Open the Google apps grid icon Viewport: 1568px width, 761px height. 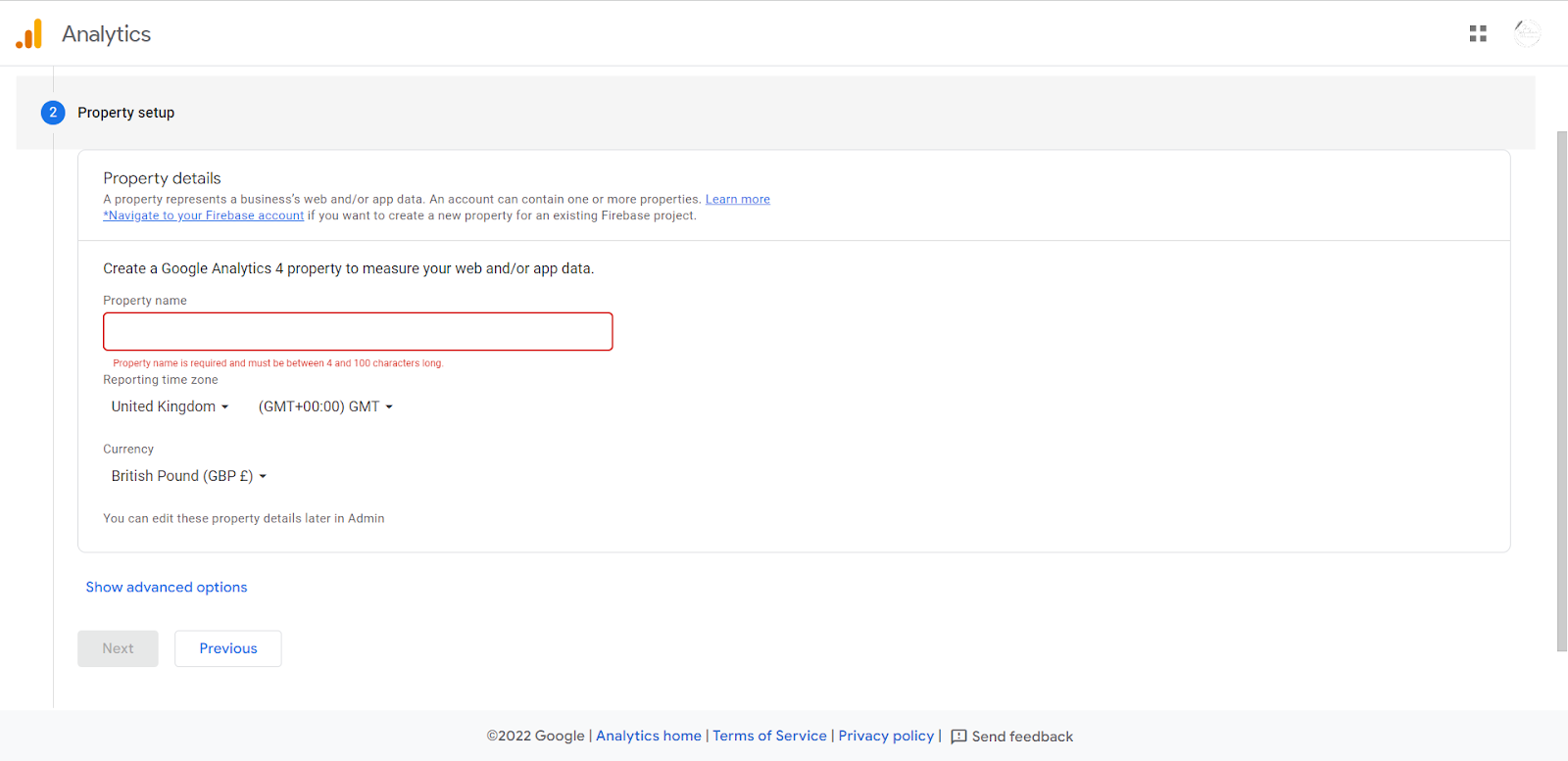[x=1478, y=34]
